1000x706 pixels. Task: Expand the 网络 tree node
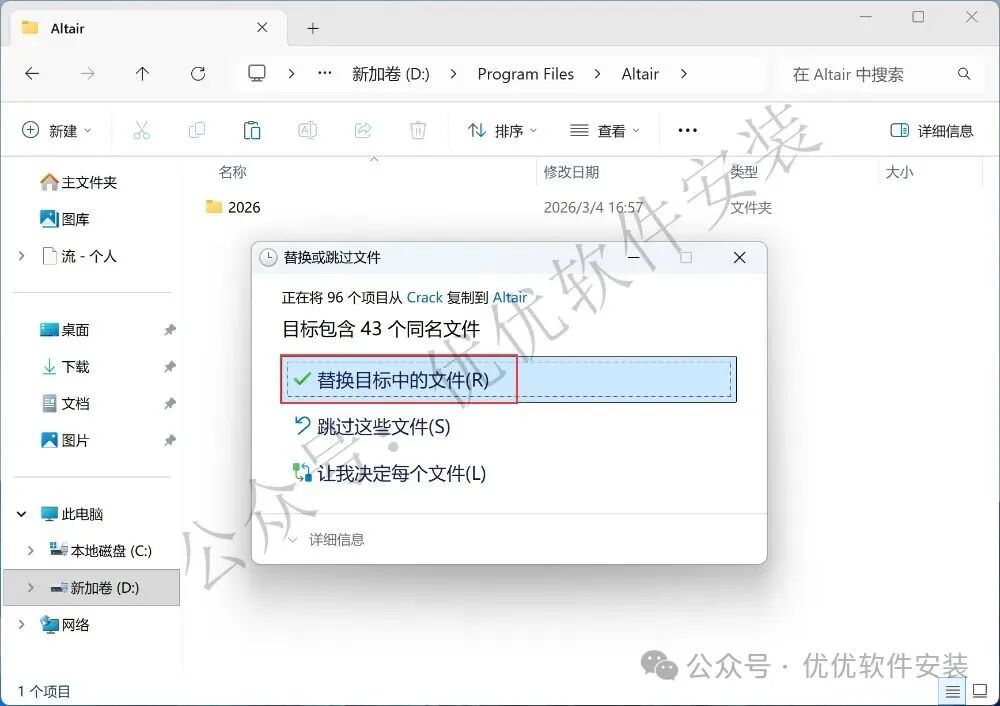(x=22, y=624)
